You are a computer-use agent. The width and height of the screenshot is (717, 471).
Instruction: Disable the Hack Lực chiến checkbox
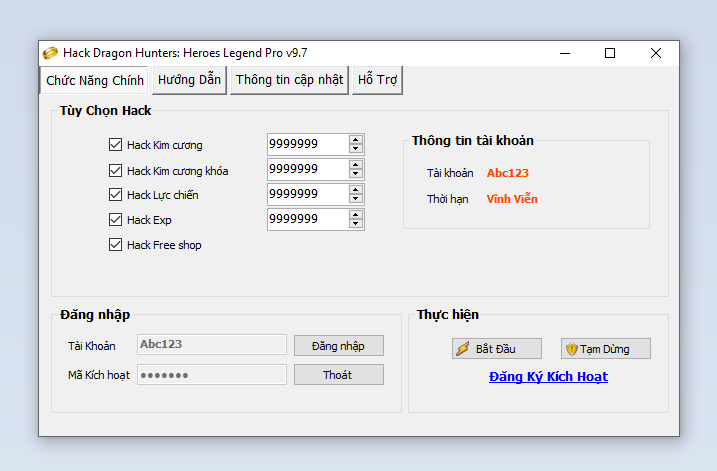pyautogui.click(x=115, y=195)
